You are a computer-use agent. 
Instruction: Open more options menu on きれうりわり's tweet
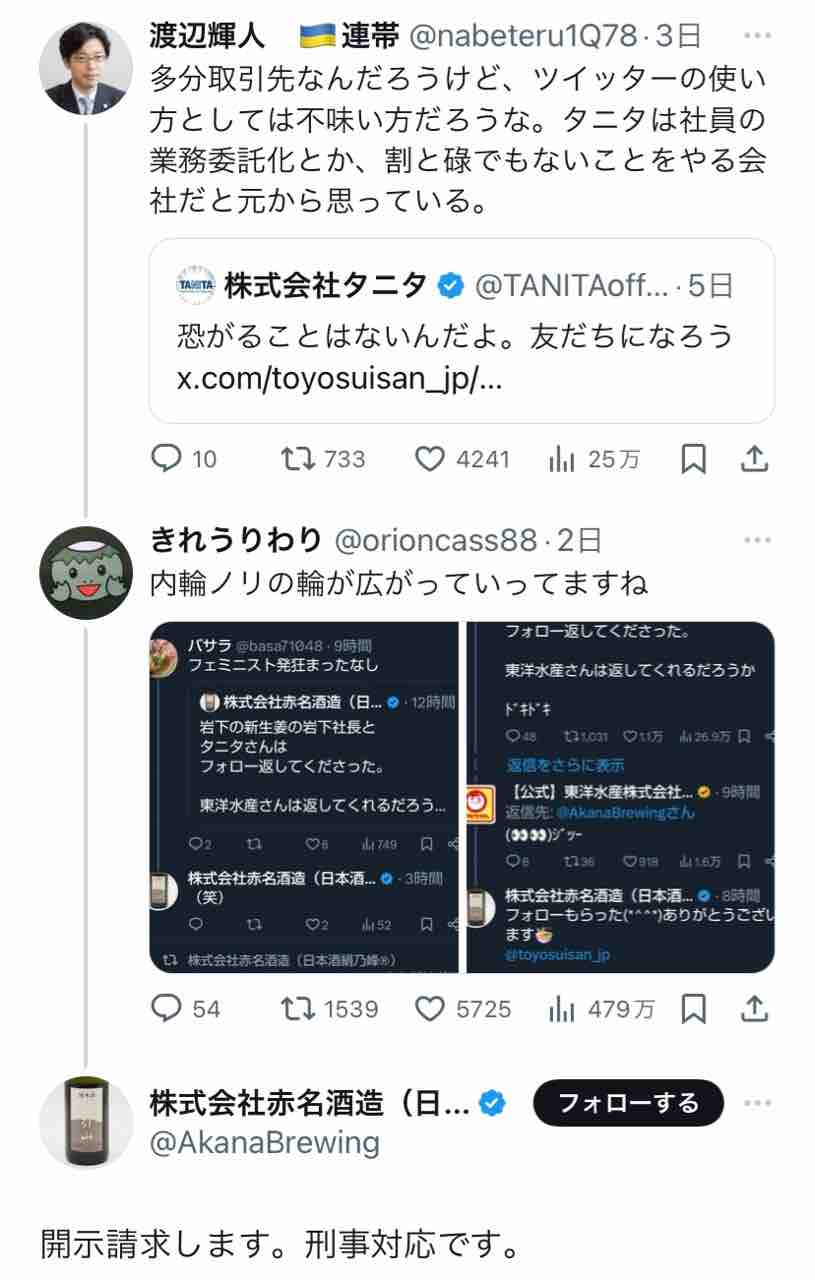click(758, 541)
